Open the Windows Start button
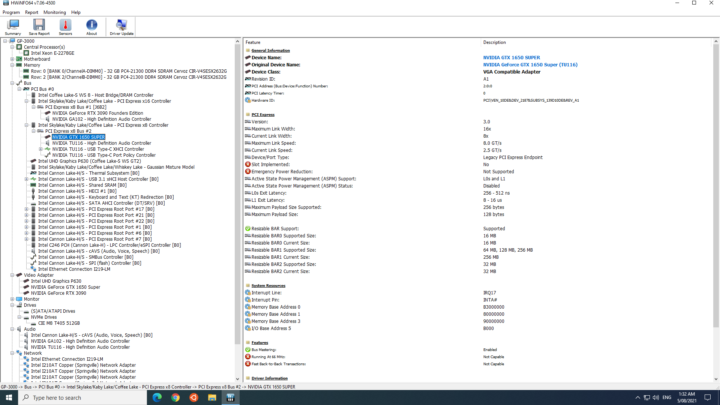This screenshot has width=720, height=405. tap(9, 398)
